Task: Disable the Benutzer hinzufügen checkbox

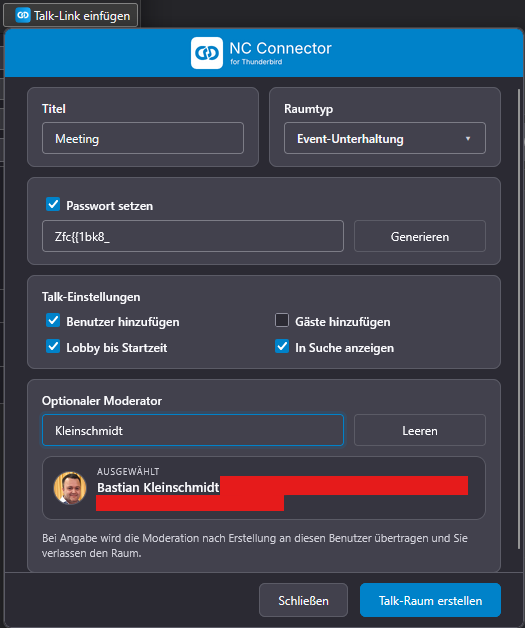Action: click(53, 320)
